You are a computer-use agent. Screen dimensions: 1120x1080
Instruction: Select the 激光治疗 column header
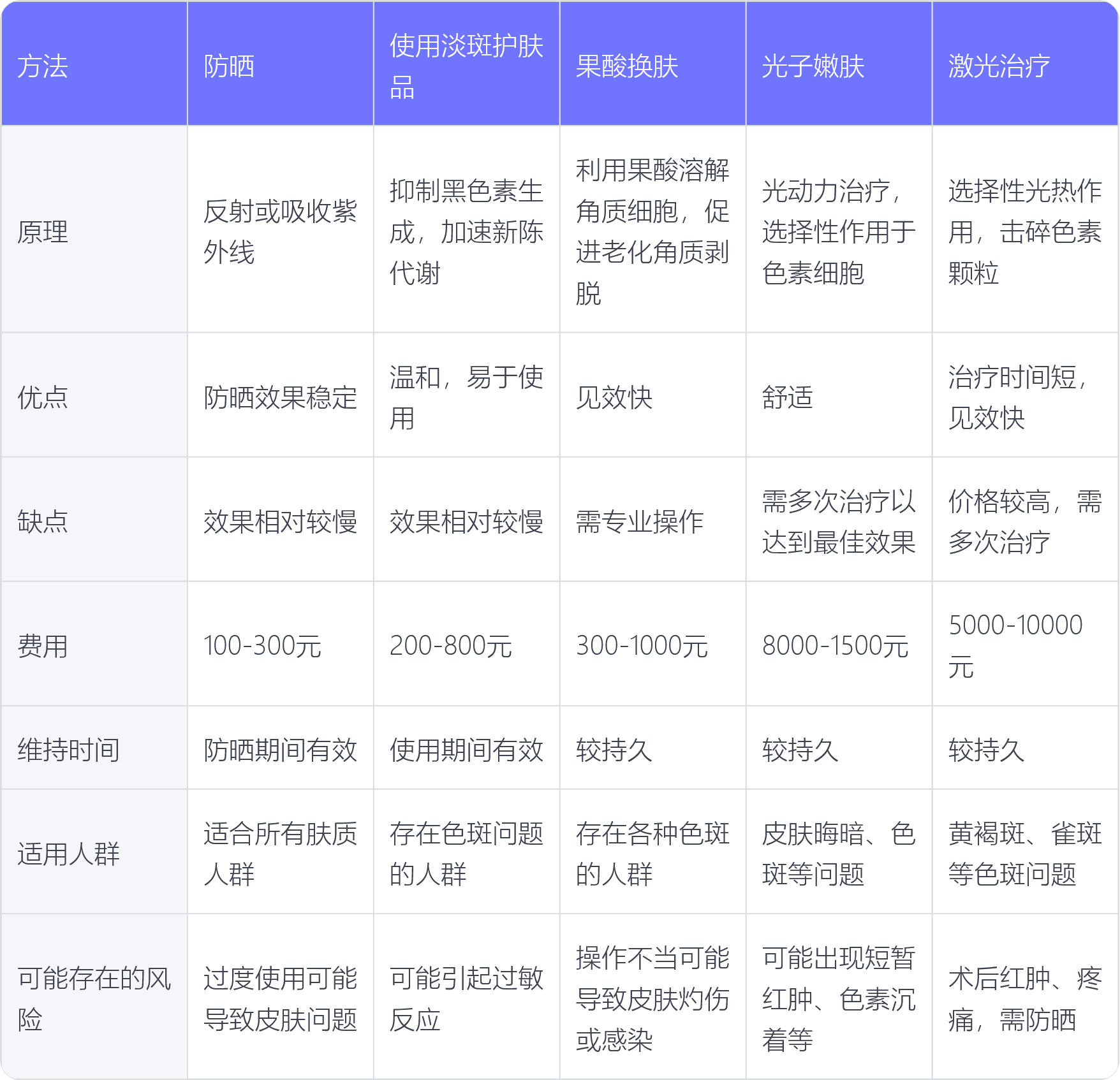pos(999,66)
